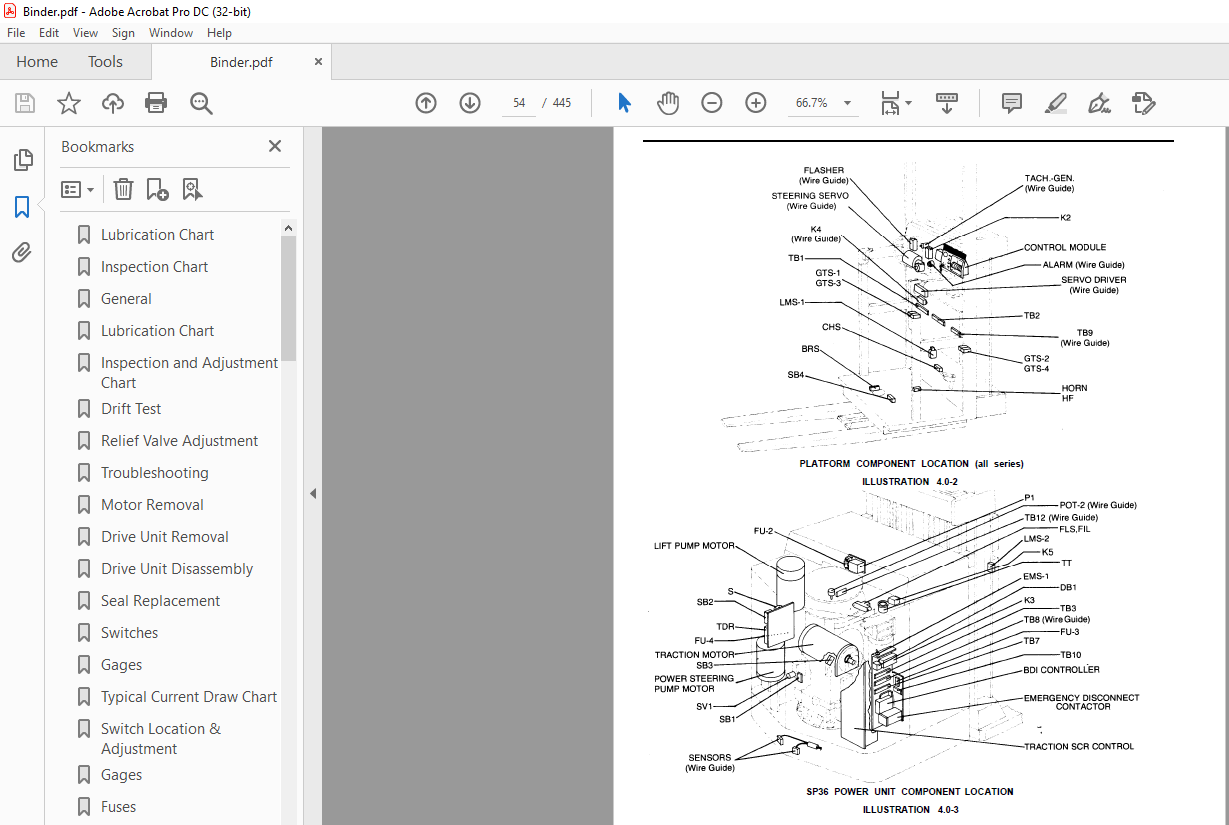This screenshot has height=825, width=1229.
Task: Click the TRACTION SCR CONTROL label
Action: pos(1079,746)
